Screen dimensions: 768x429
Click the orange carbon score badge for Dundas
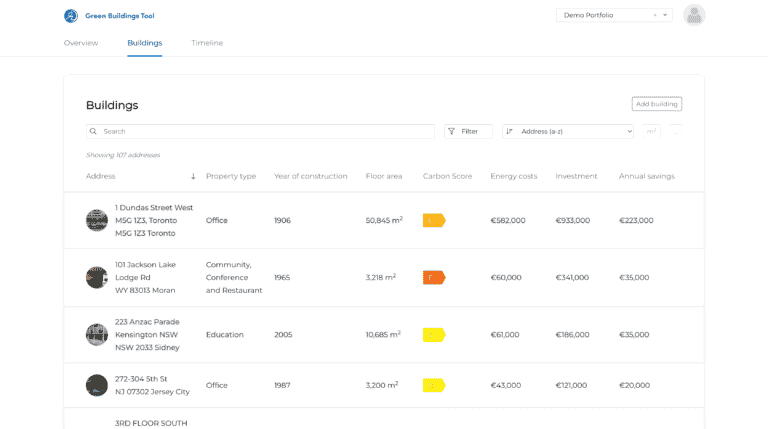pos(433,221)
